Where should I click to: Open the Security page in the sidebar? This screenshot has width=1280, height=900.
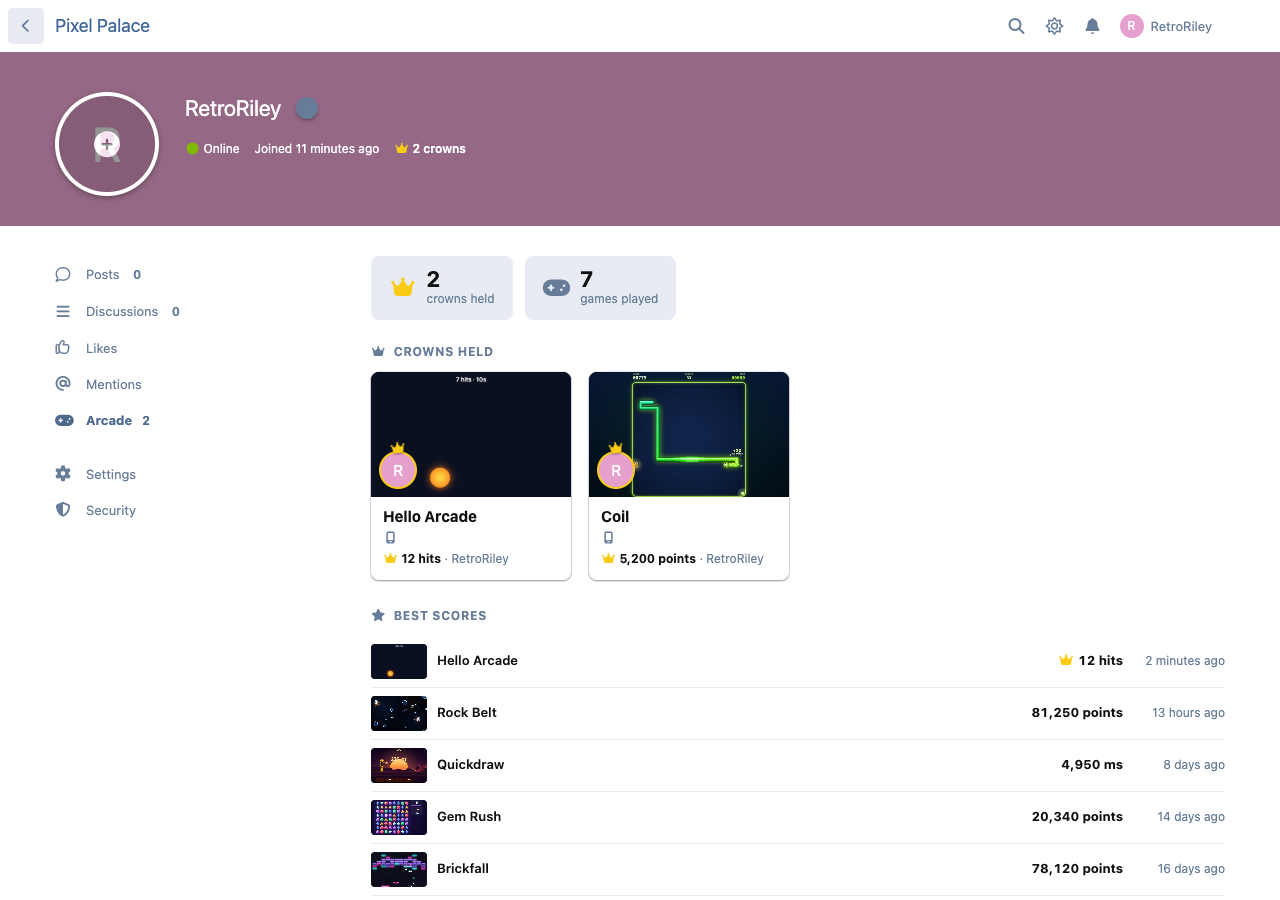point(95,510)
